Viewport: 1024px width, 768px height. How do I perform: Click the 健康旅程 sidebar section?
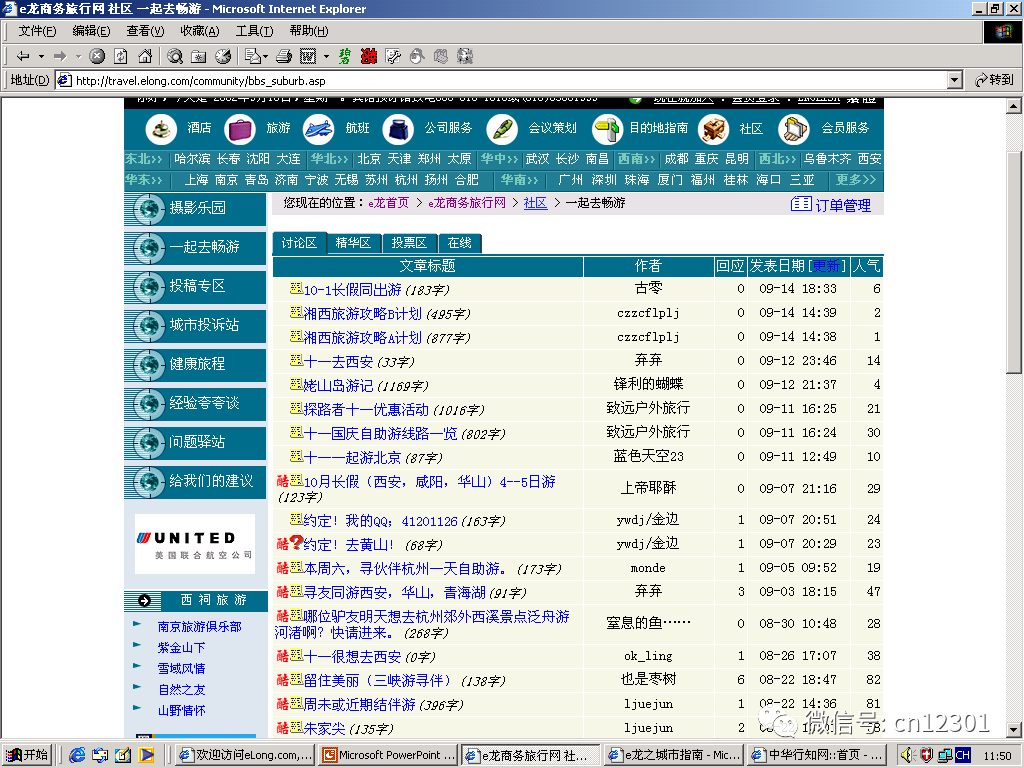tap(195, 364)
